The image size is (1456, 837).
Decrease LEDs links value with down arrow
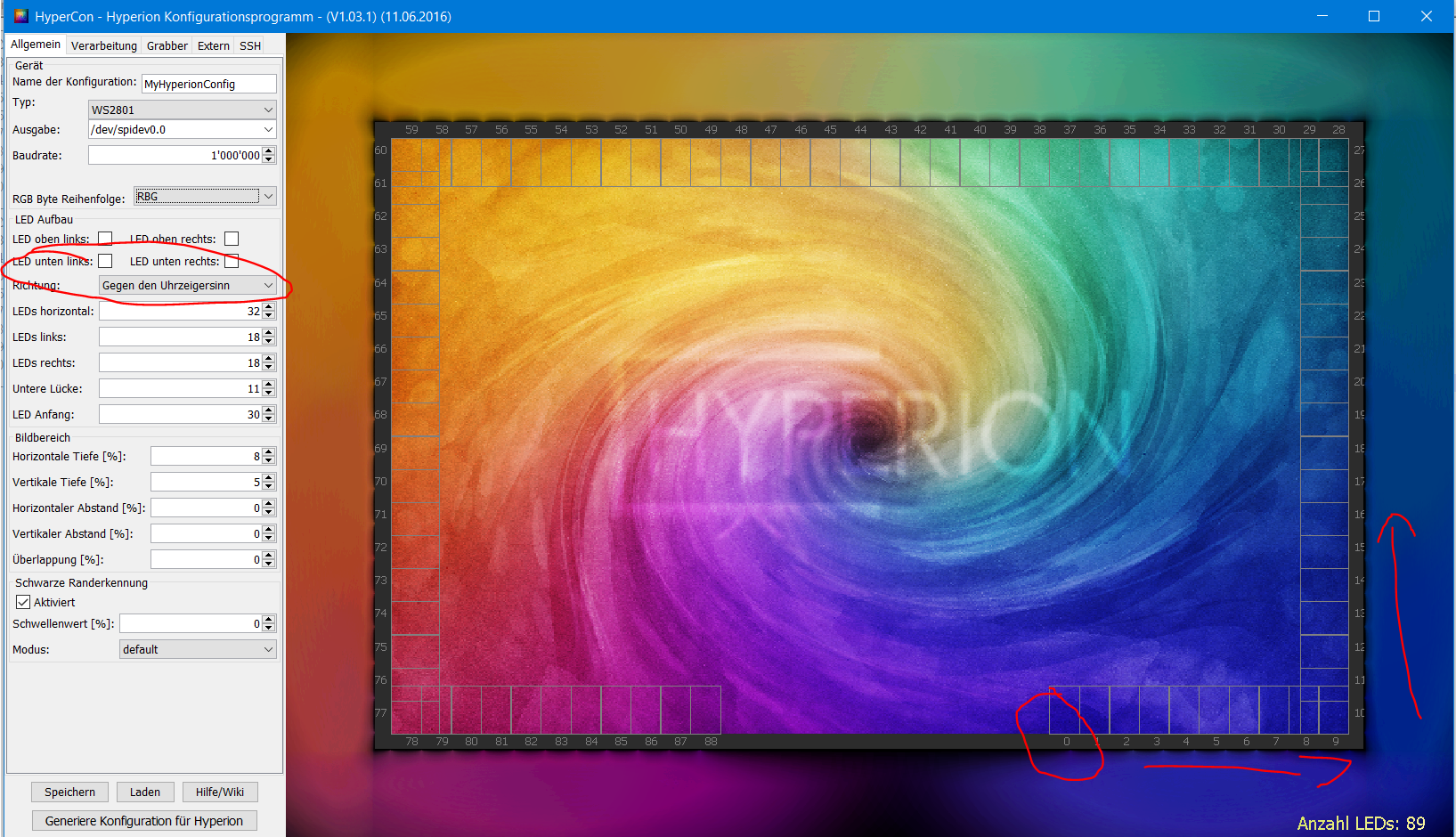(x=269, y=341)
